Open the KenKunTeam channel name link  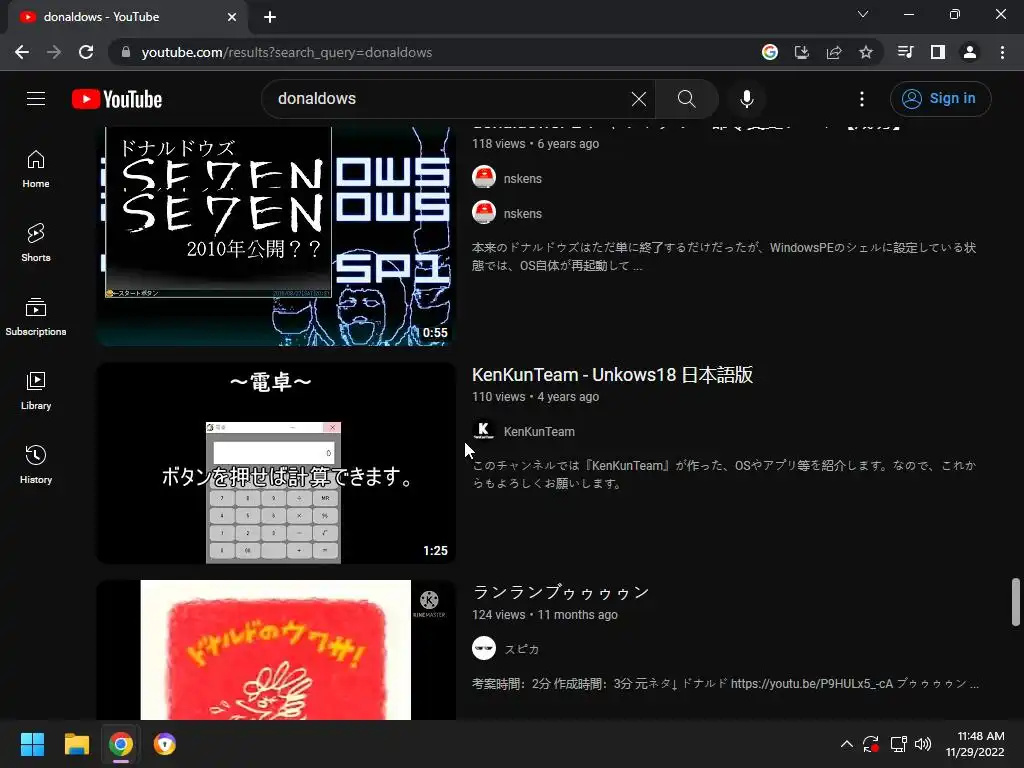(x=539, y=432)
